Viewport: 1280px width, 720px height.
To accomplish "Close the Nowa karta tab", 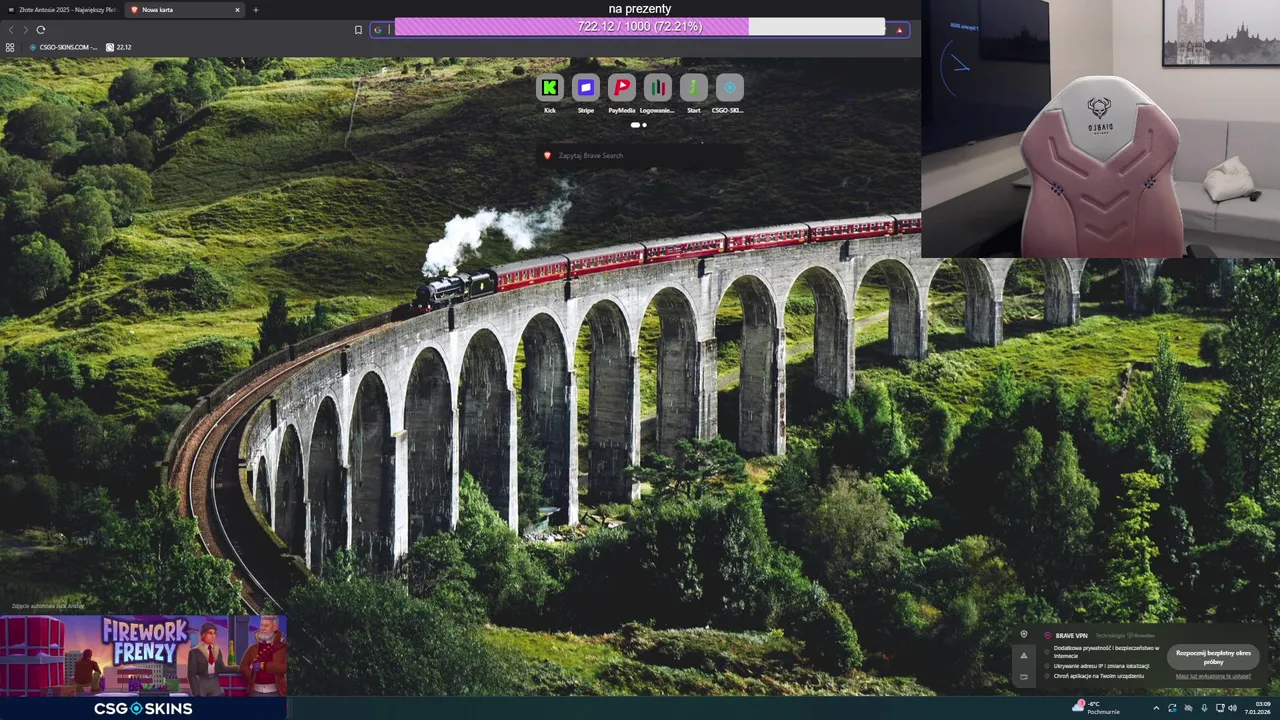I will click(x=237, y=10).
